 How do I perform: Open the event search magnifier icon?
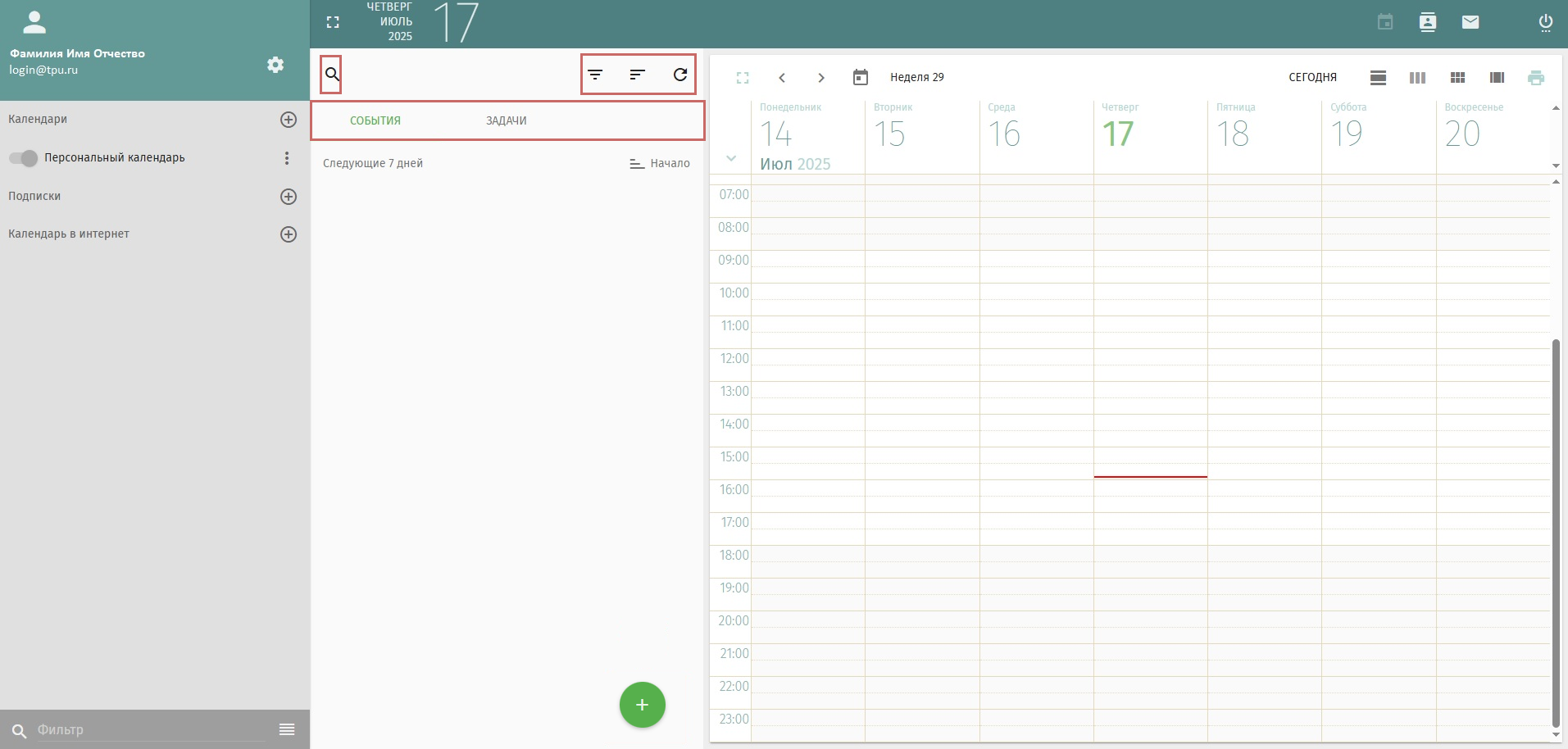[x=332, y=75]
